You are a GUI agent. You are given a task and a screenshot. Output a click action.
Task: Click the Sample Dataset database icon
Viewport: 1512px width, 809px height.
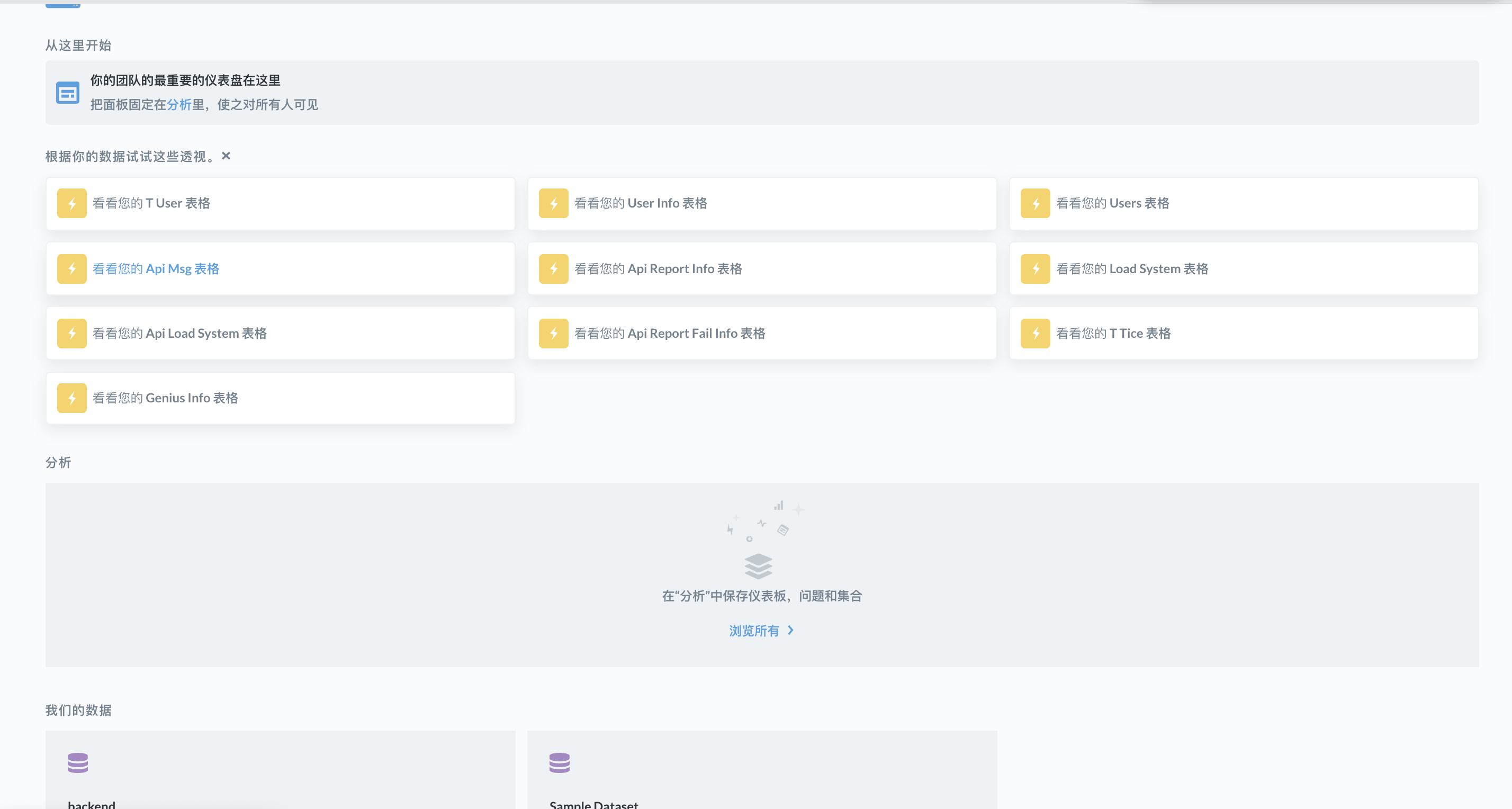point(560,762)
